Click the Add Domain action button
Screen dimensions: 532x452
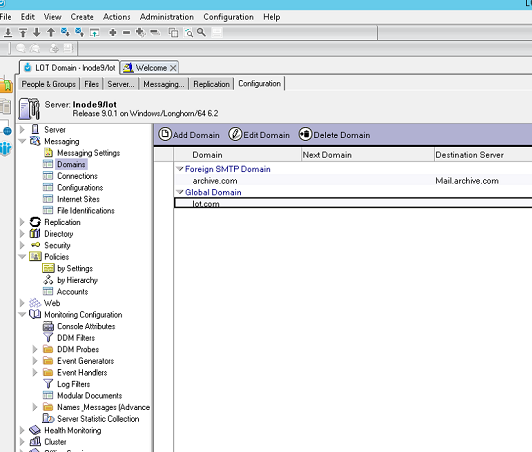pos(189,135)
